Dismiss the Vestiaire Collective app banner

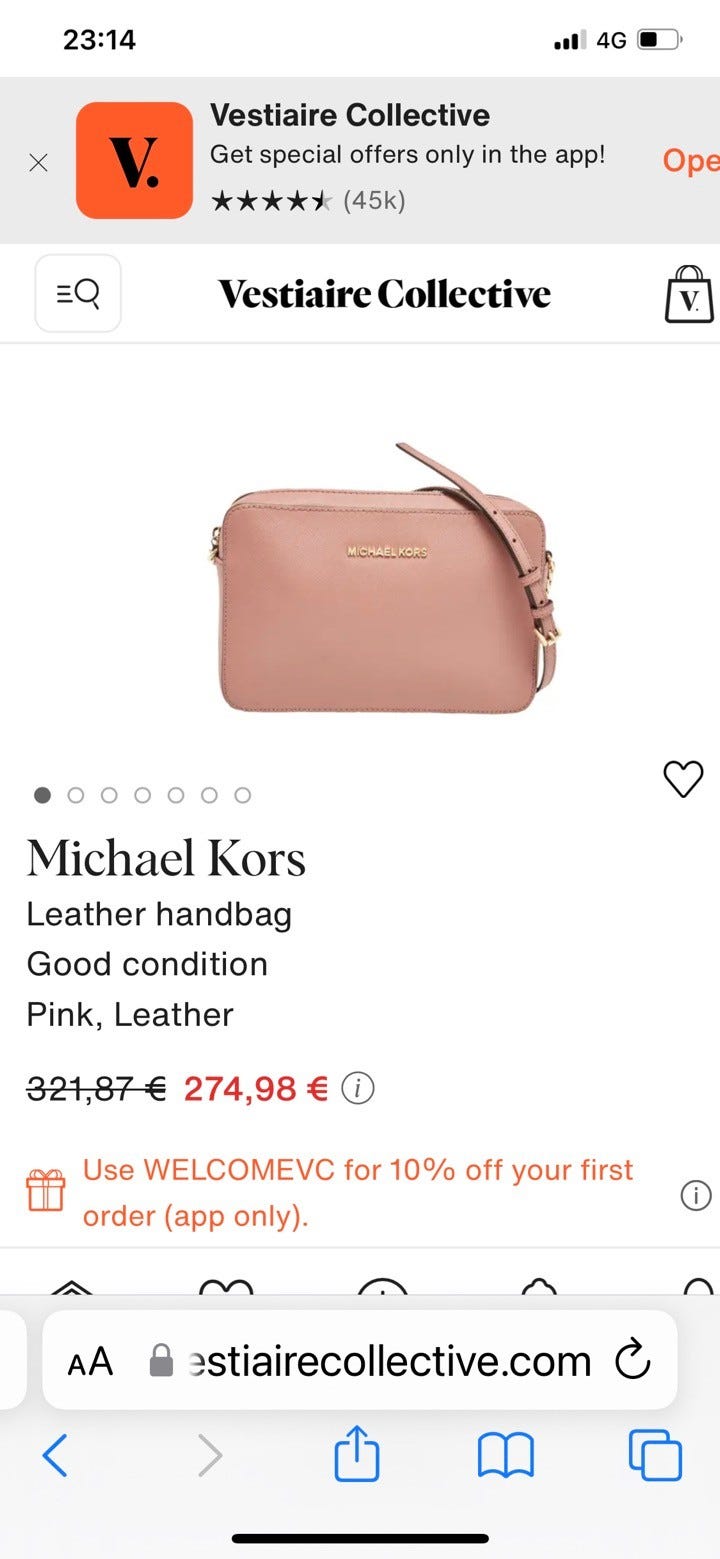38,162
